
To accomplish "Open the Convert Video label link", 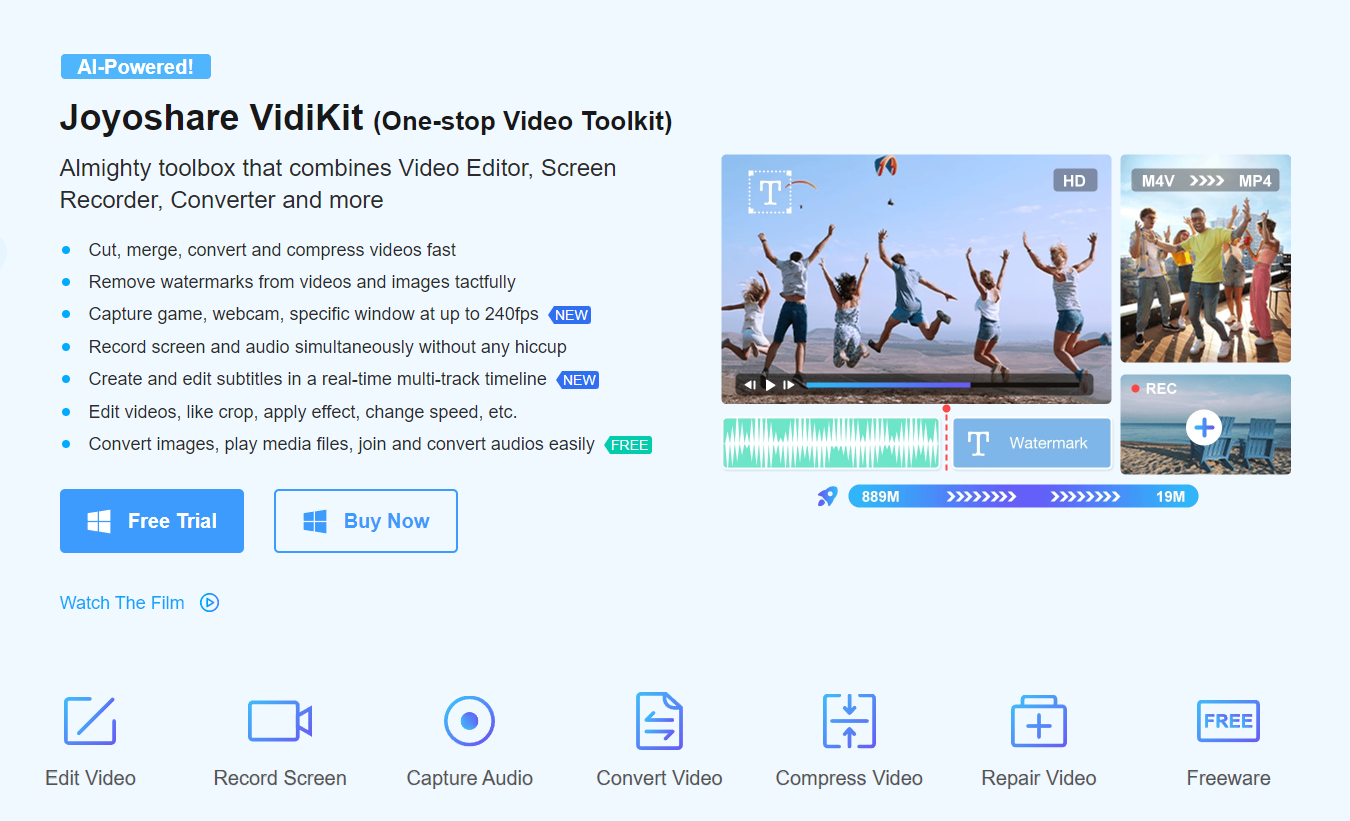I will [x=659, y=778].
